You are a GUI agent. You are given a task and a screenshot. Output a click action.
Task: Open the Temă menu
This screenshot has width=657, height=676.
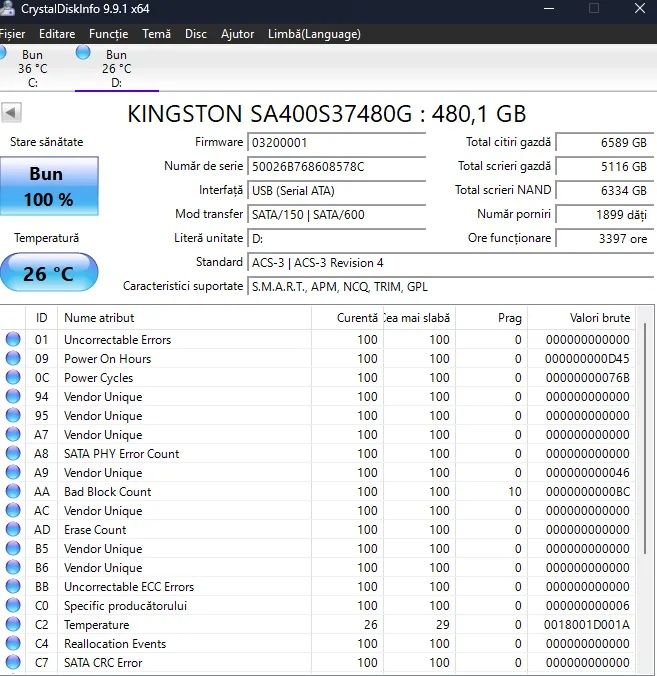coord(156,34)
